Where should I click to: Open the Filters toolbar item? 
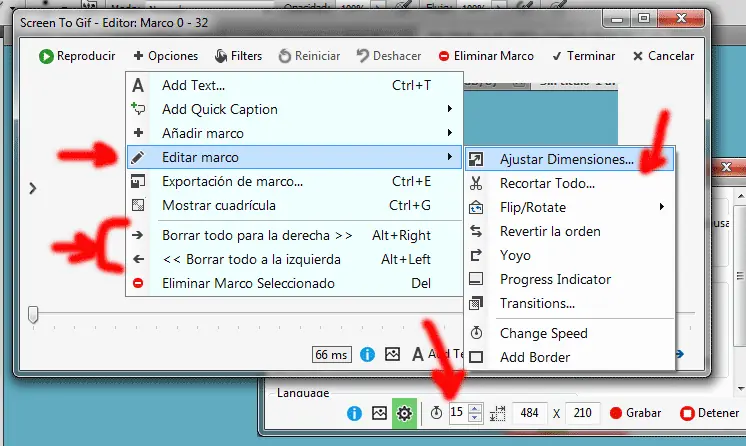(x=238, y=56)
